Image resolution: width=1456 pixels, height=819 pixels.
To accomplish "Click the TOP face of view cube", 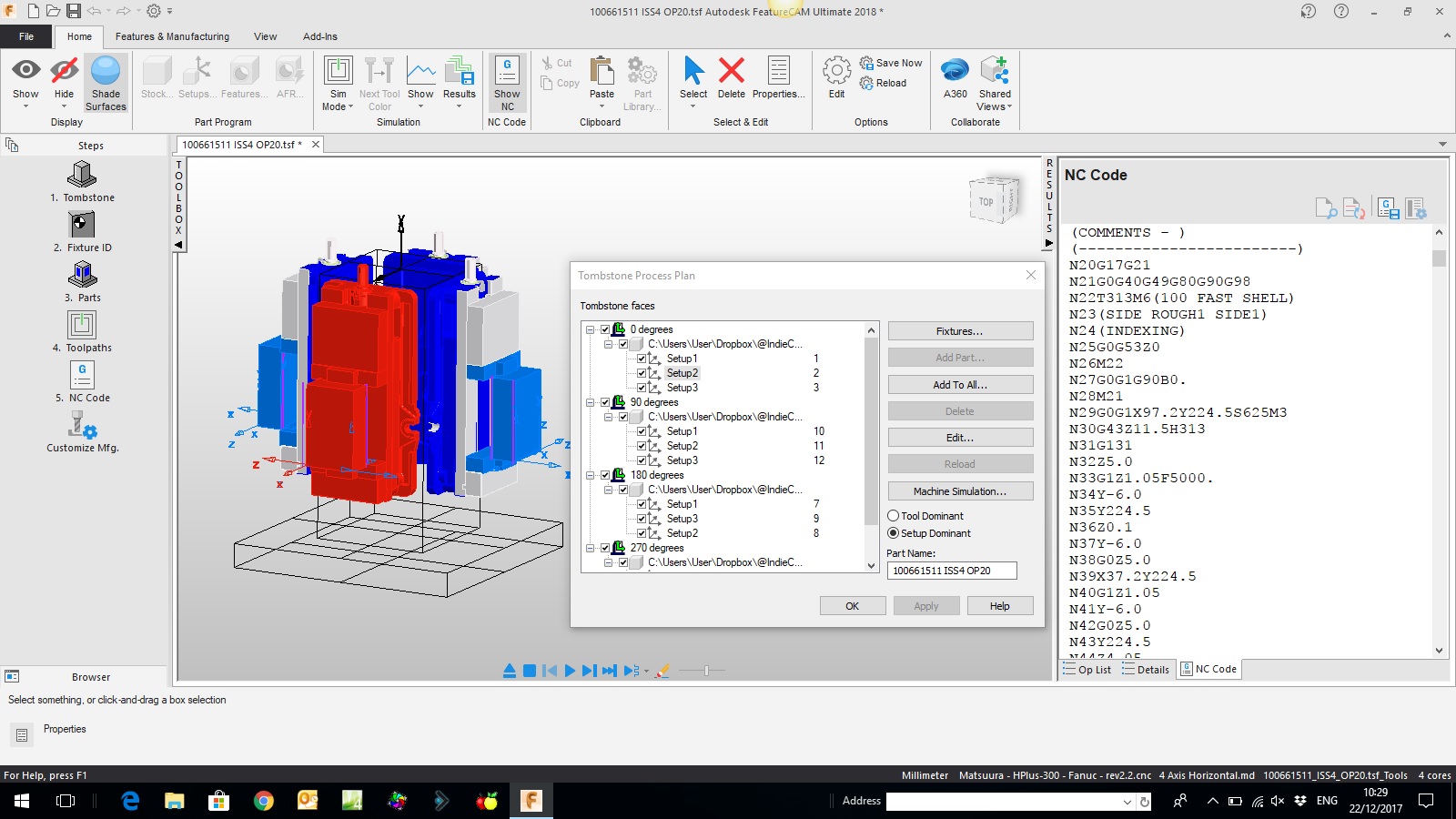I will [x=986, y=202].
